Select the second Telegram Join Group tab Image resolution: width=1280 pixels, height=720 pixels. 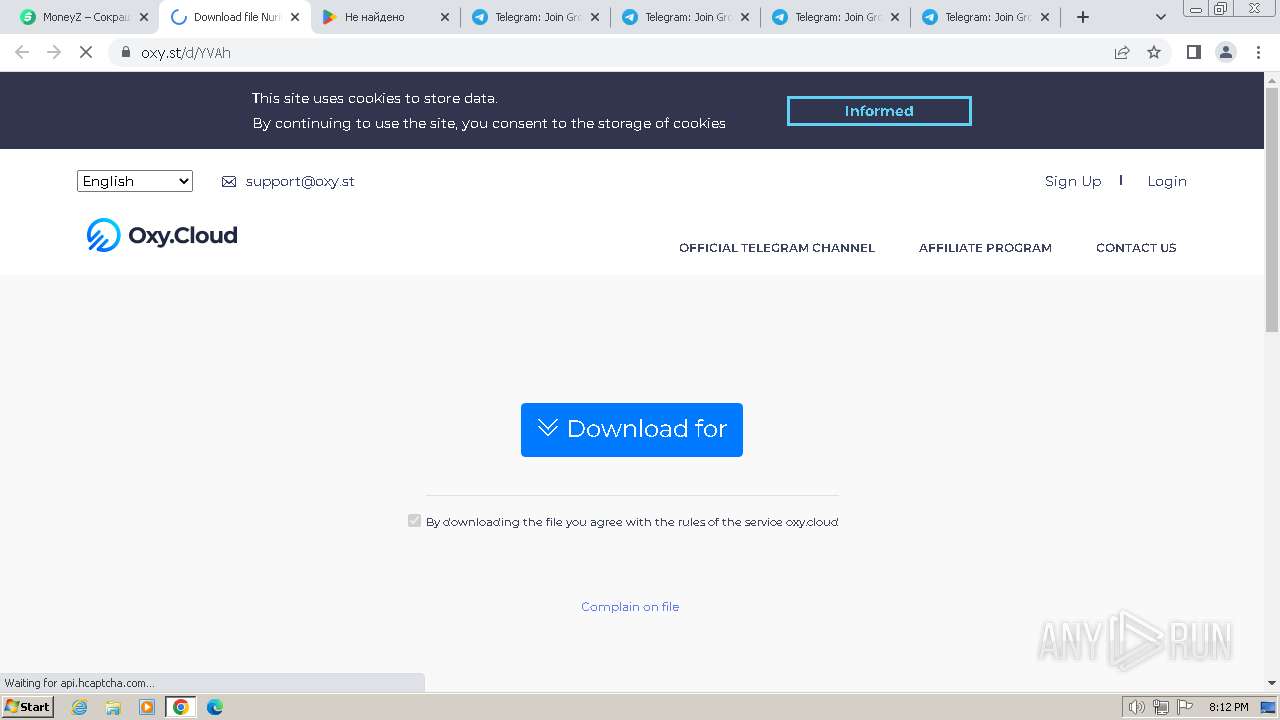(685, 17)
